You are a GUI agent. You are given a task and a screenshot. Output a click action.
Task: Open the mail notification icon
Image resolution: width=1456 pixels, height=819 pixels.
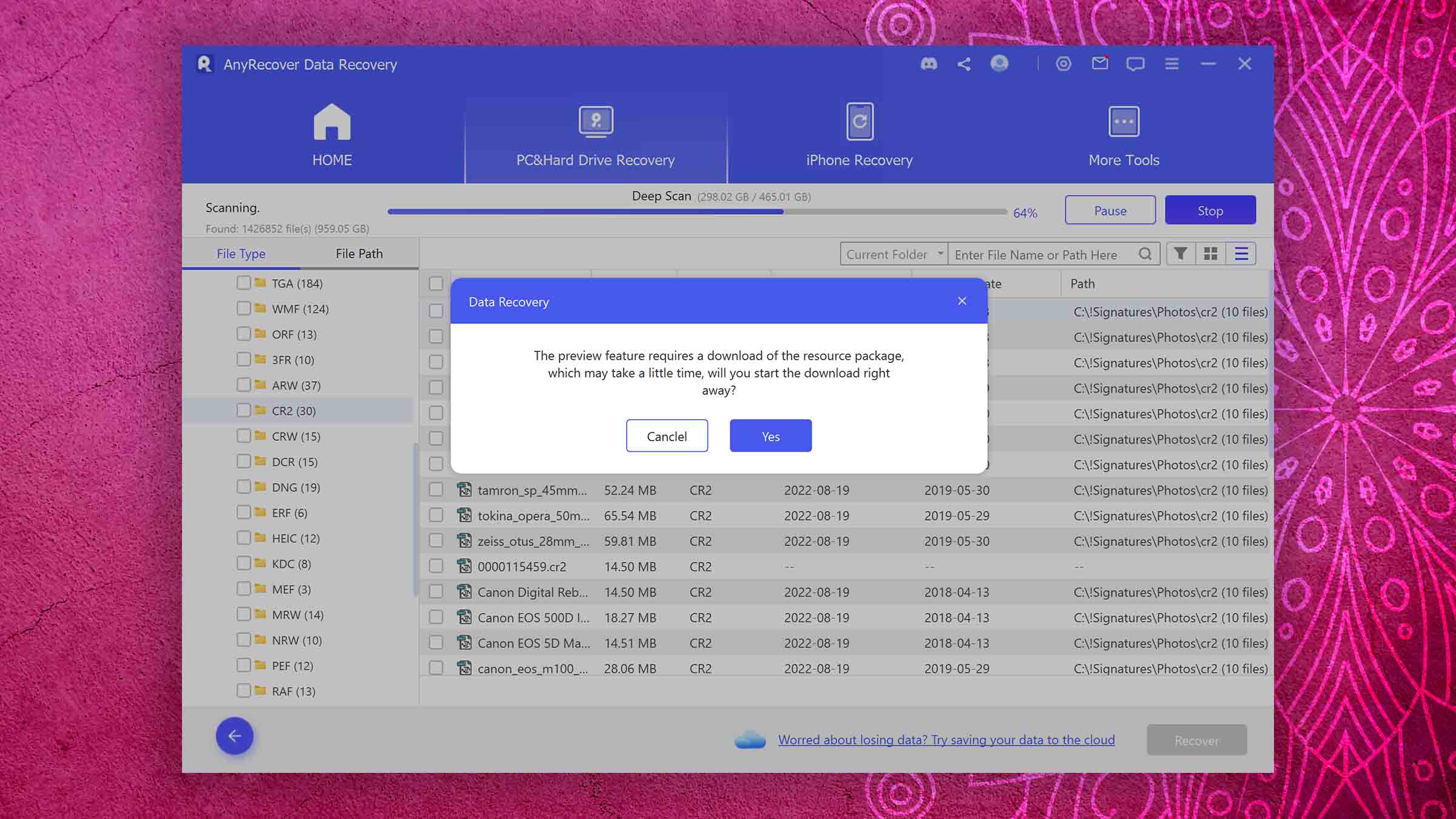point(1100,63)
